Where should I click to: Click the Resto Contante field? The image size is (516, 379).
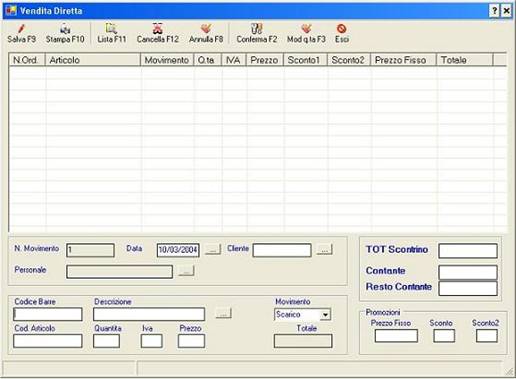tap(468, 288)
